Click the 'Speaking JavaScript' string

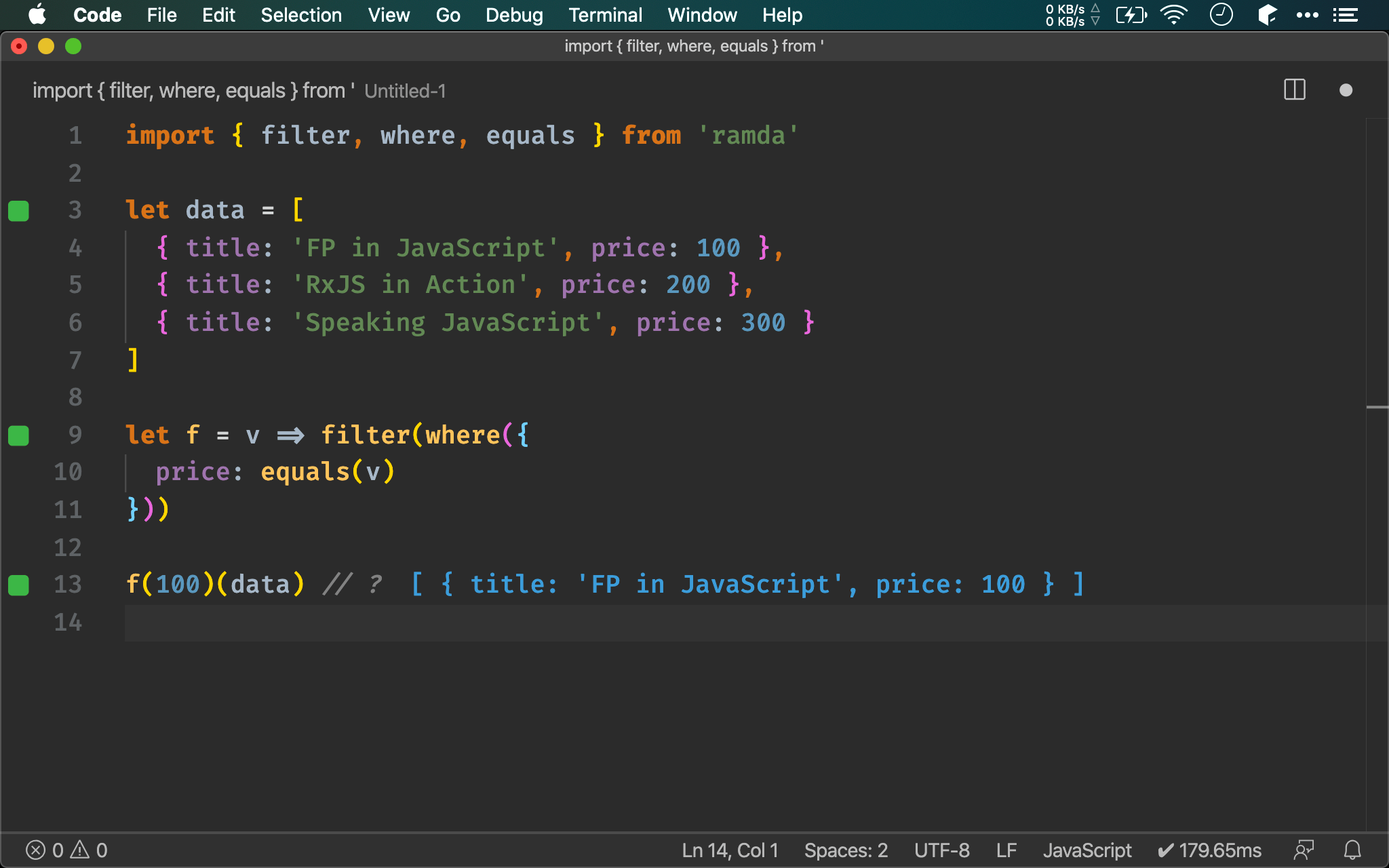[x=448, y=323]
